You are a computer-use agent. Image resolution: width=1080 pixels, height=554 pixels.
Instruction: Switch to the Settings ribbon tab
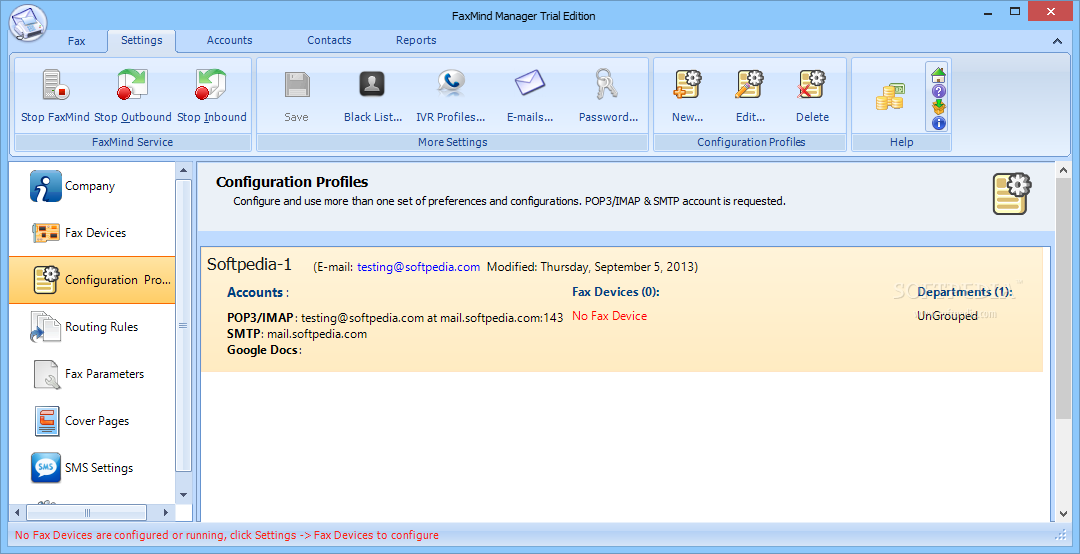click(x=141, y=40)
